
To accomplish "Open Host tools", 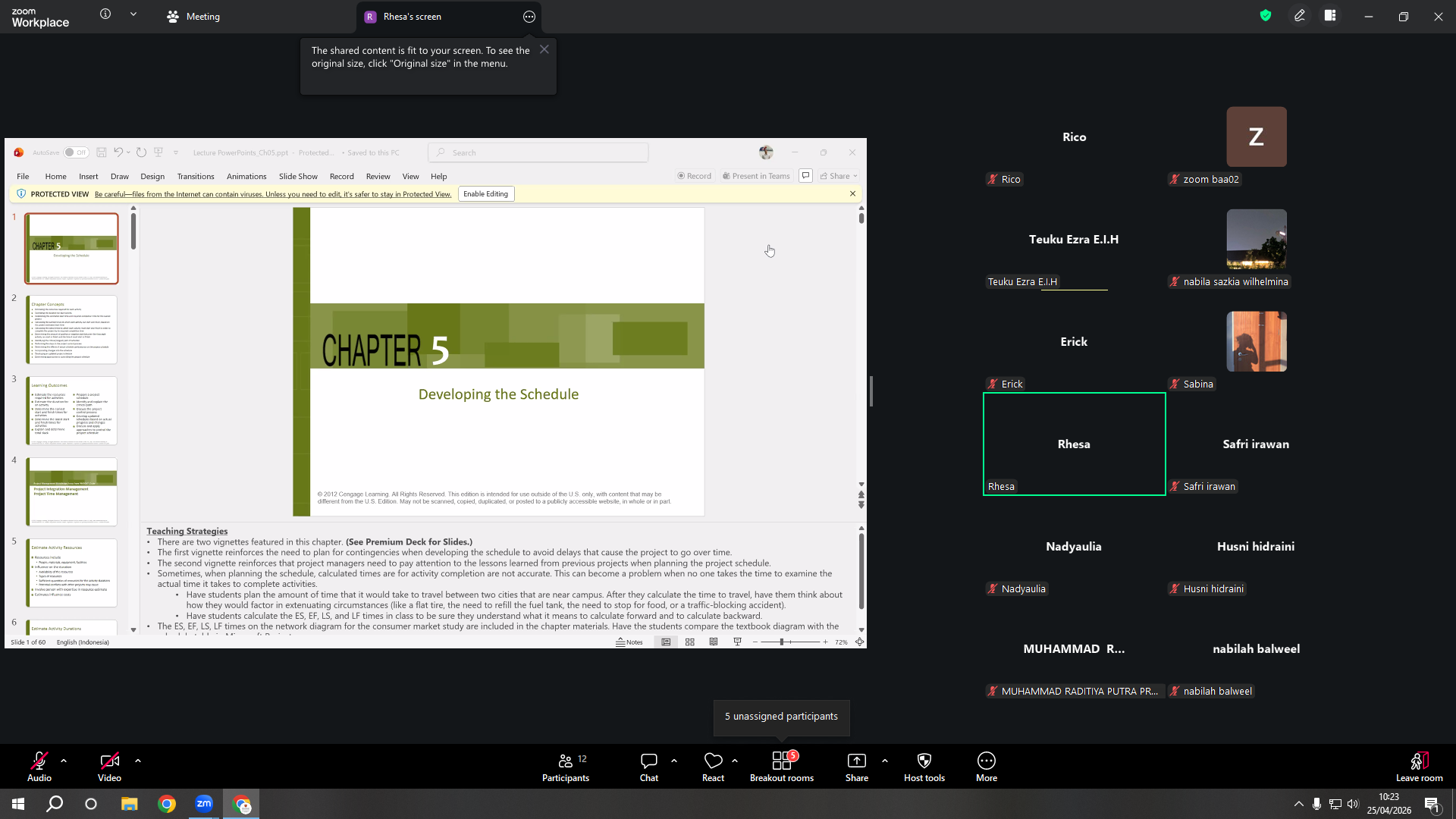I will pyautogui.click(x=924, y=767).
